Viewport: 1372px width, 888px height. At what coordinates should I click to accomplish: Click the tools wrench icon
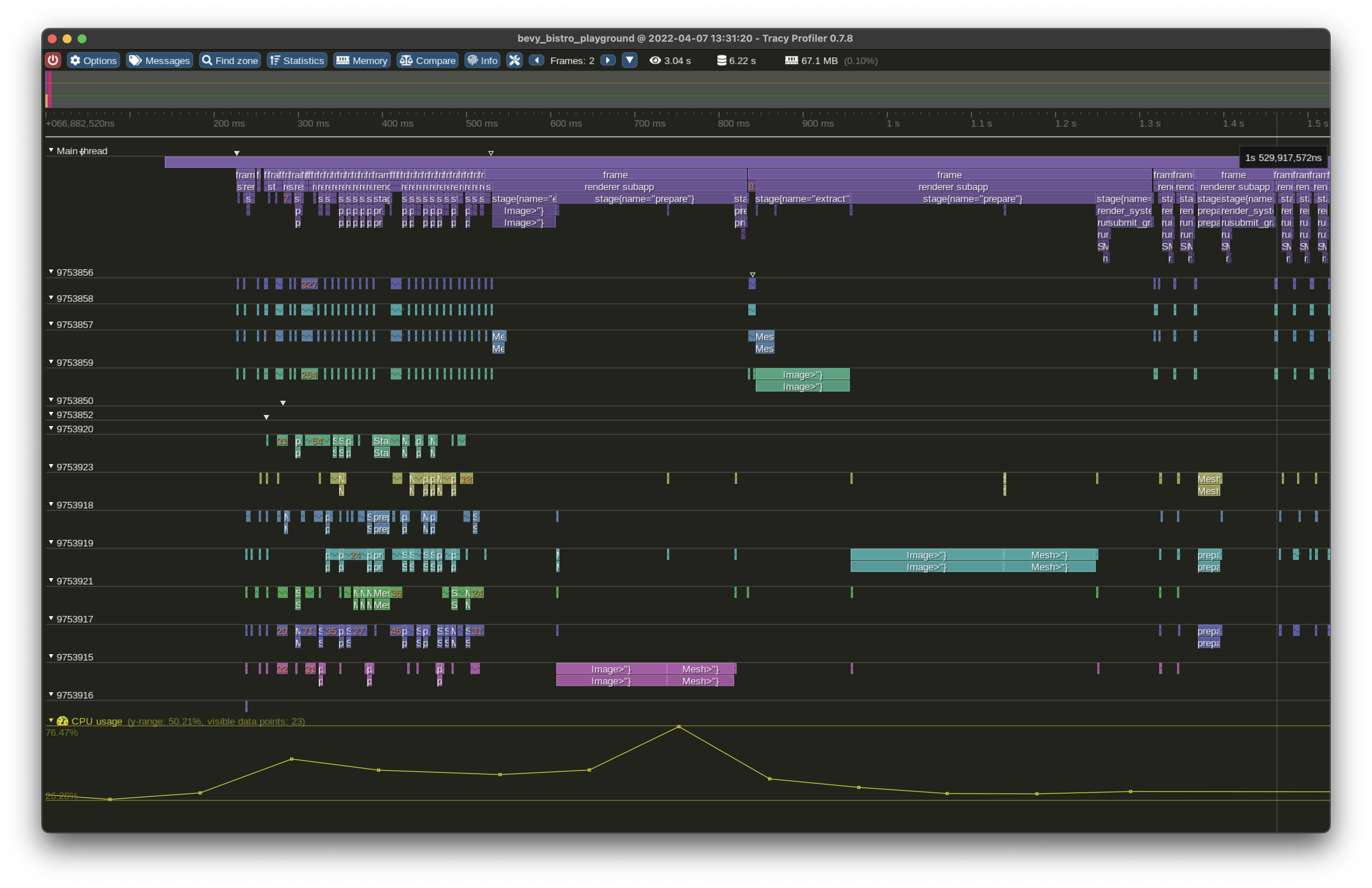(x=515, y=60)
